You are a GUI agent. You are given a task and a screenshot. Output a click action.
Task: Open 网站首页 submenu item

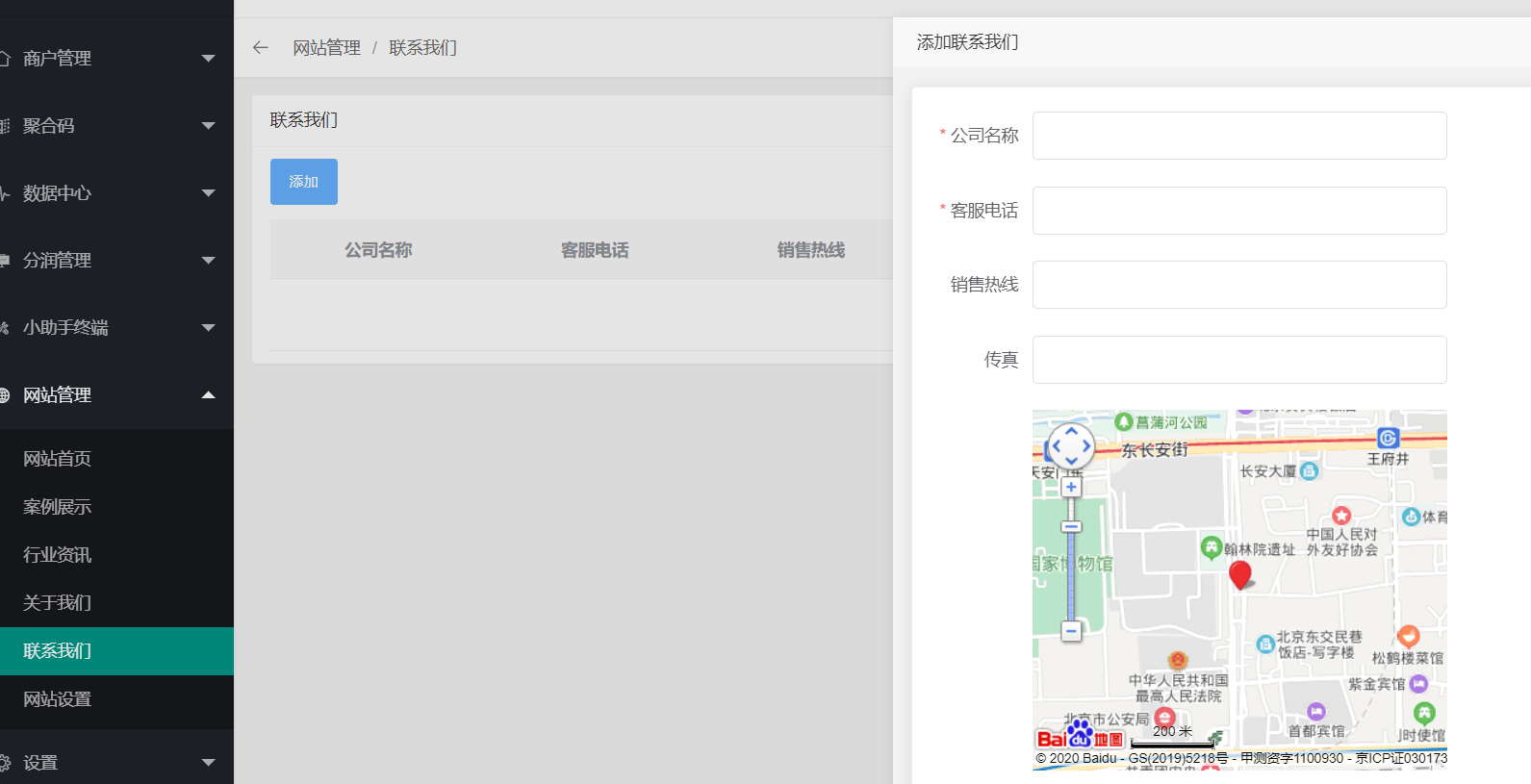(116, 459)
